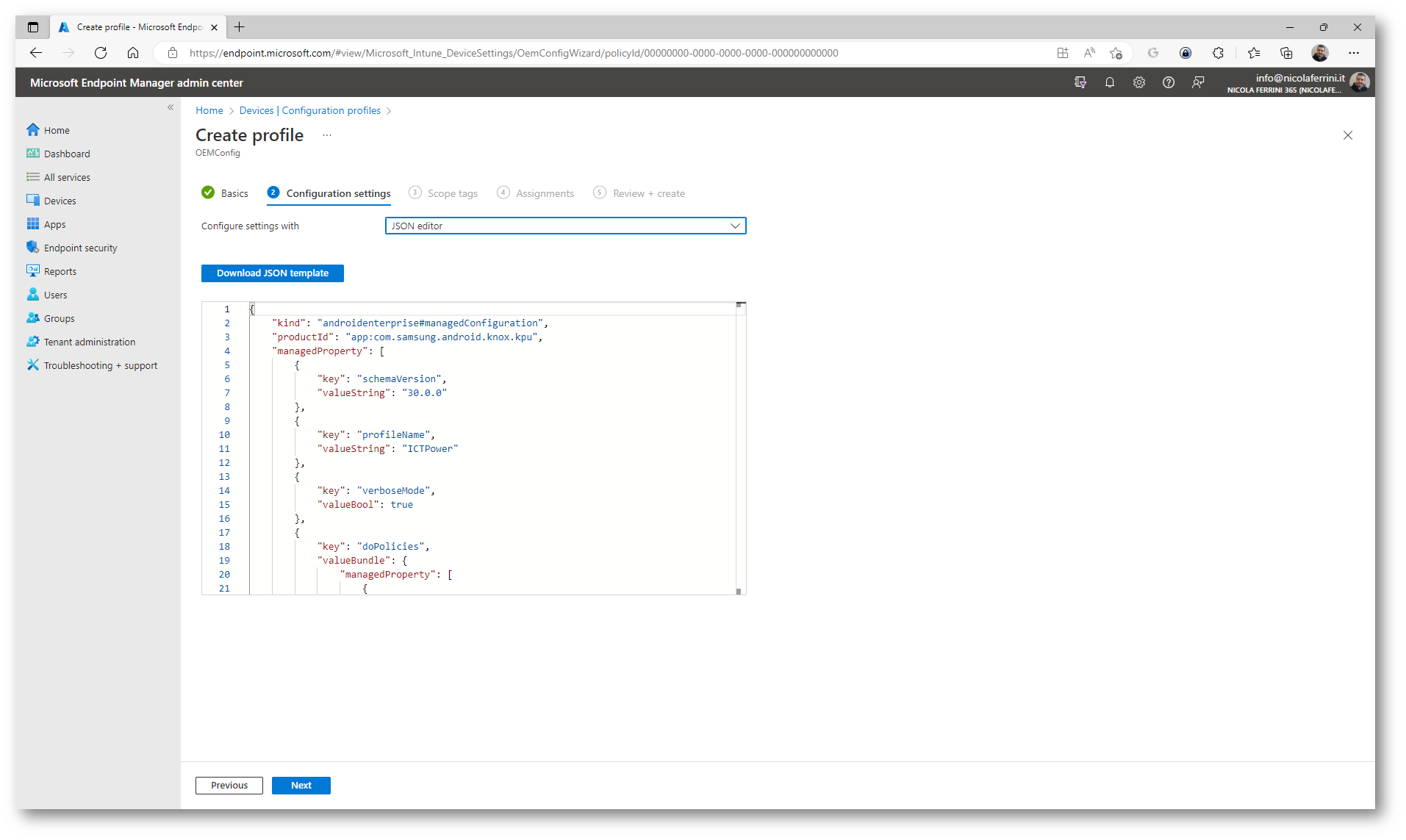
Task: Open the help question mark
Action: point(1169,82)
